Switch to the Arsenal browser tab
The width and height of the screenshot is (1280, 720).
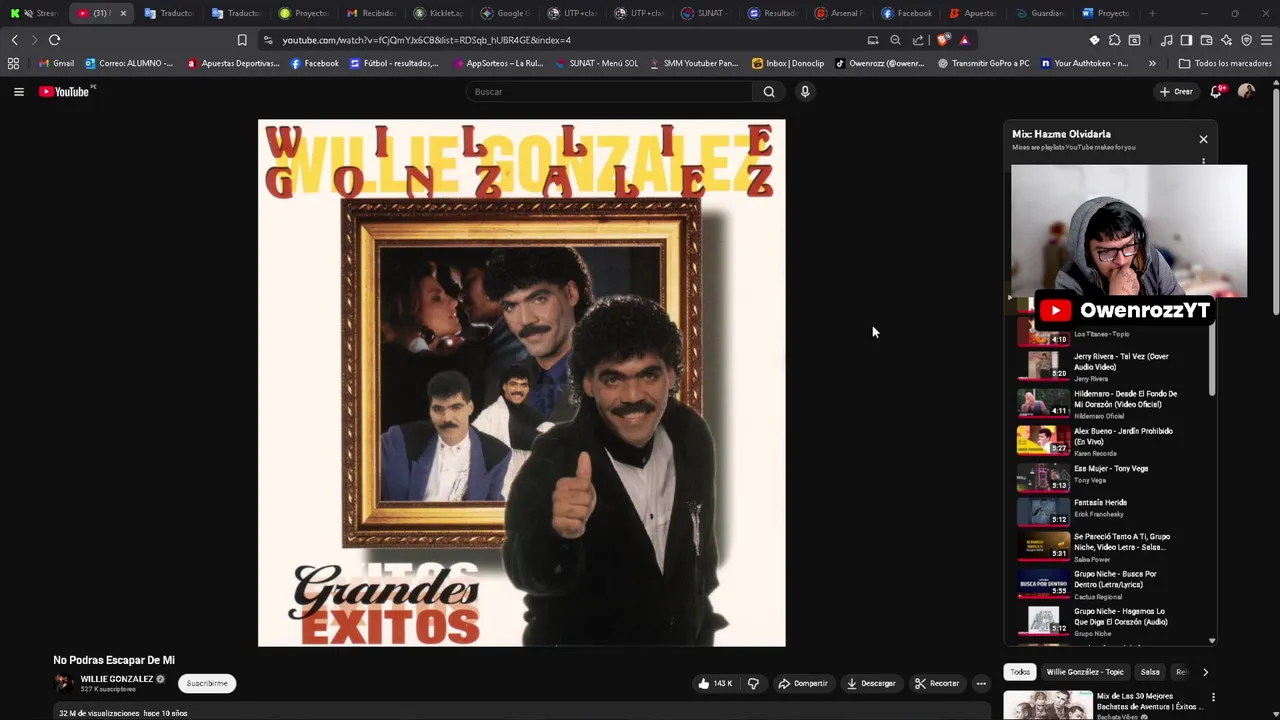pyautogui.click(x=838, y=13)
